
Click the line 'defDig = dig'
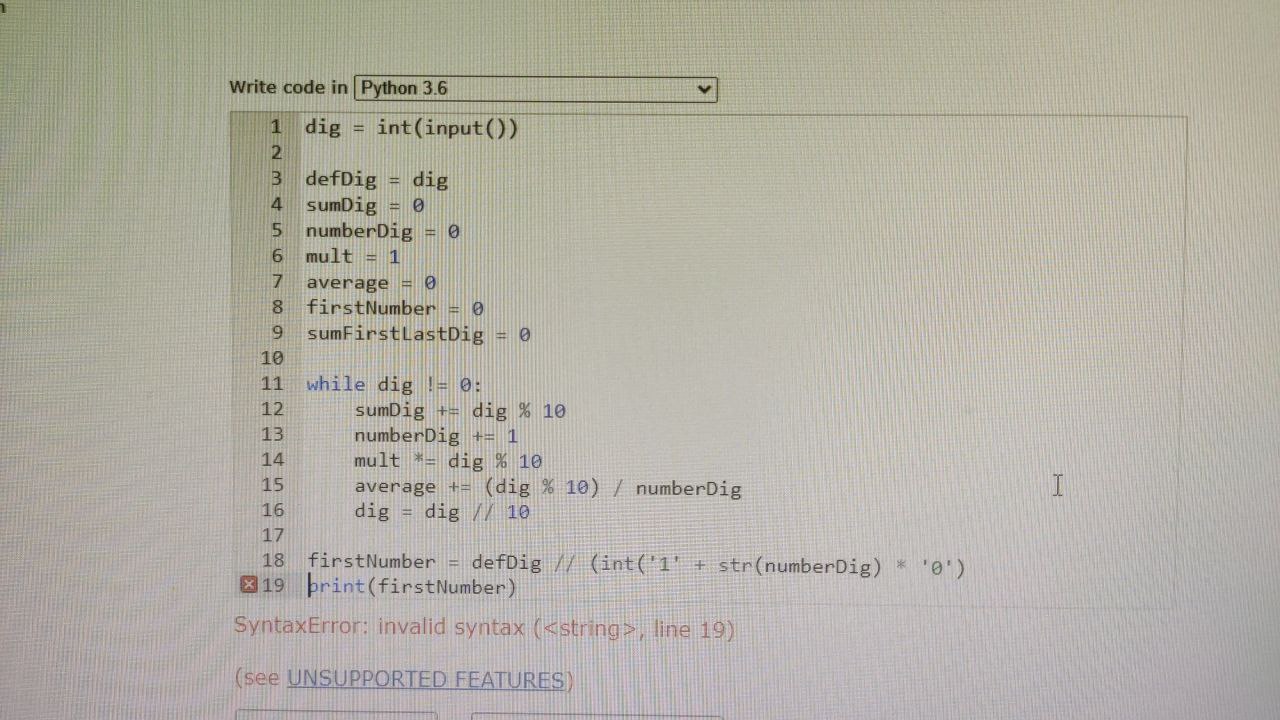click(376, 180)
